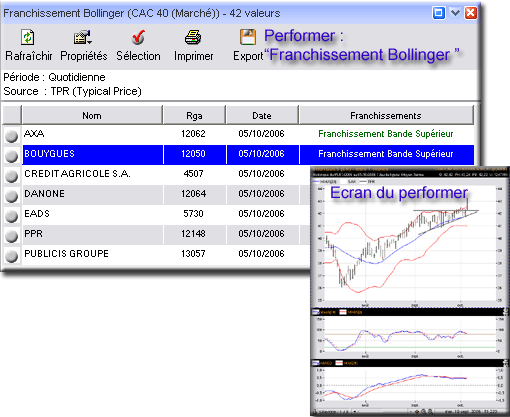Click the round marker beside DANONE
The height and width of the screenshot is (417, 510).
12,196
